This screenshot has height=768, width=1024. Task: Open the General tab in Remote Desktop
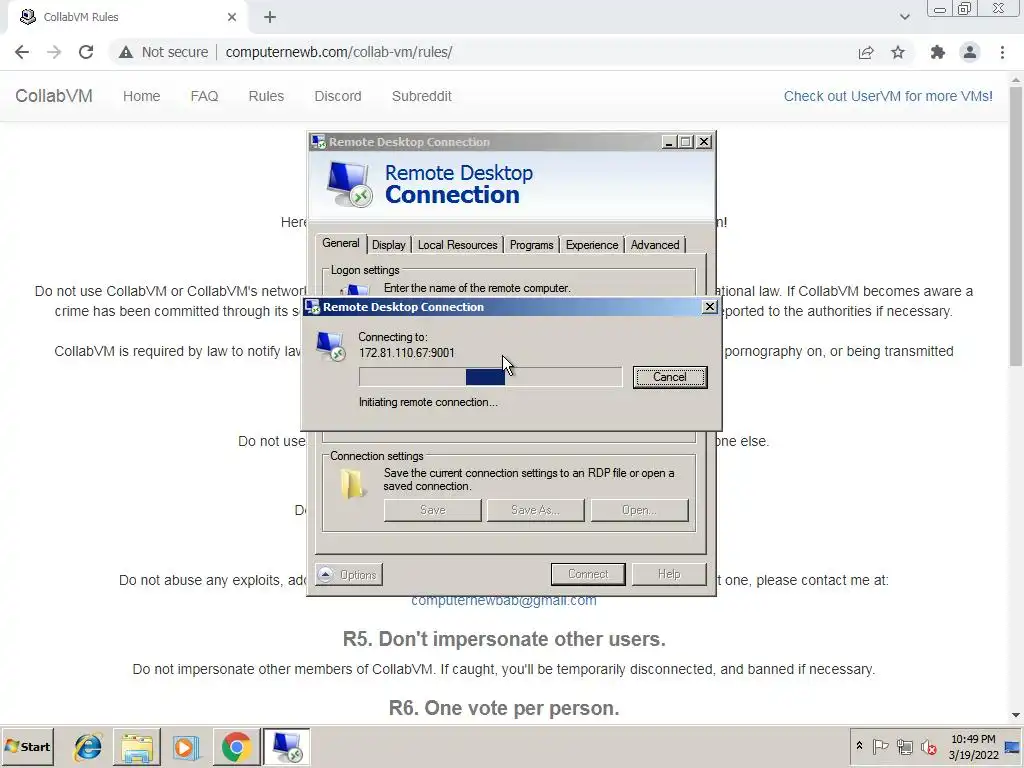[340, 244]
